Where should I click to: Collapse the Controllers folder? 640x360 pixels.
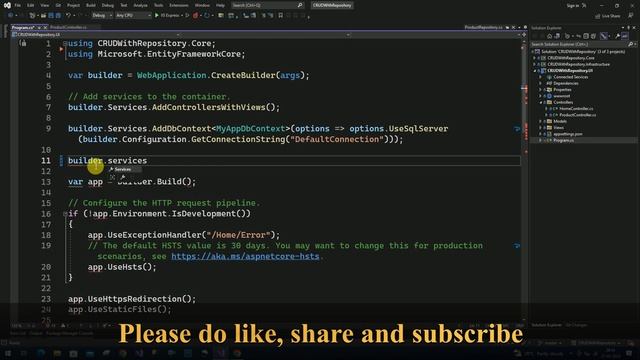point(540,102)
